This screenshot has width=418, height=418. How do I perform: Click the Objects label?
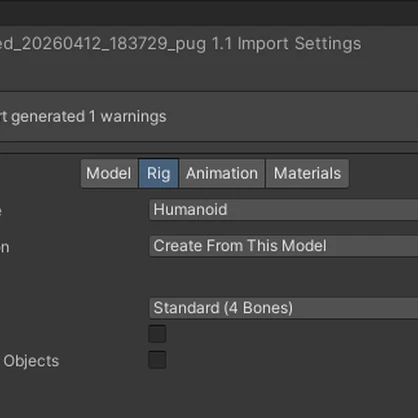(x=31, y=361)
